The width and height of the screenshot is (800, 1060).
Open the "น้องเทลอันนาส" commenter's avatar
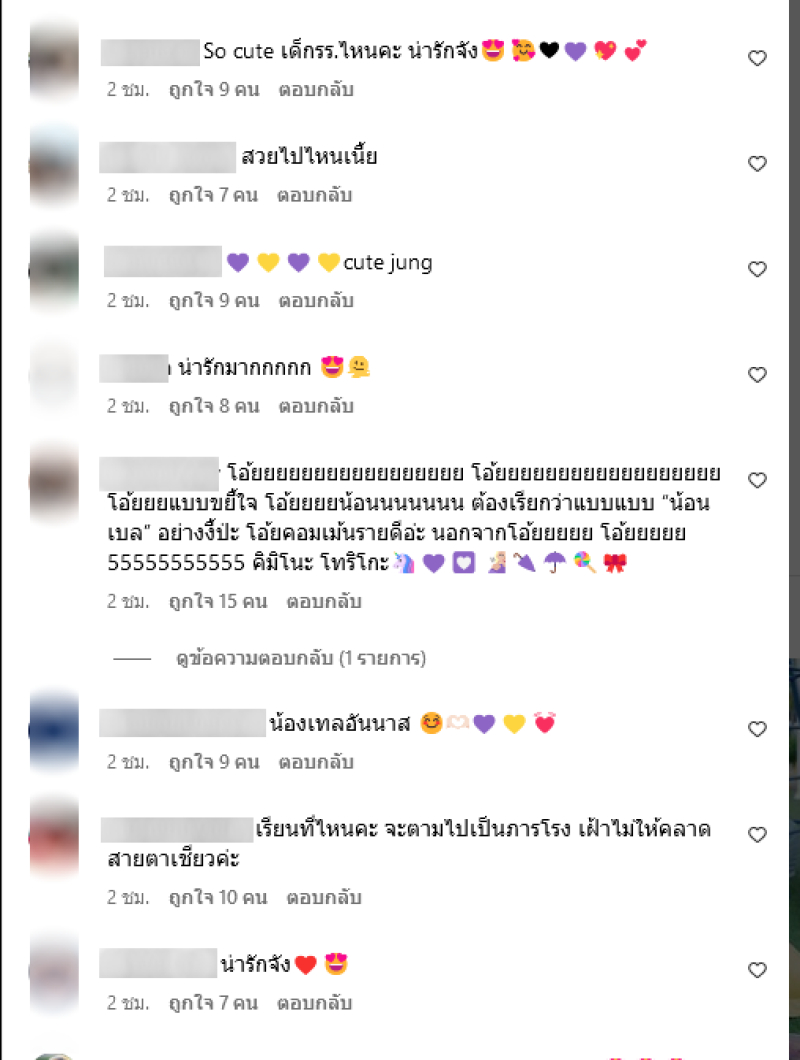(x=54, y=731)
